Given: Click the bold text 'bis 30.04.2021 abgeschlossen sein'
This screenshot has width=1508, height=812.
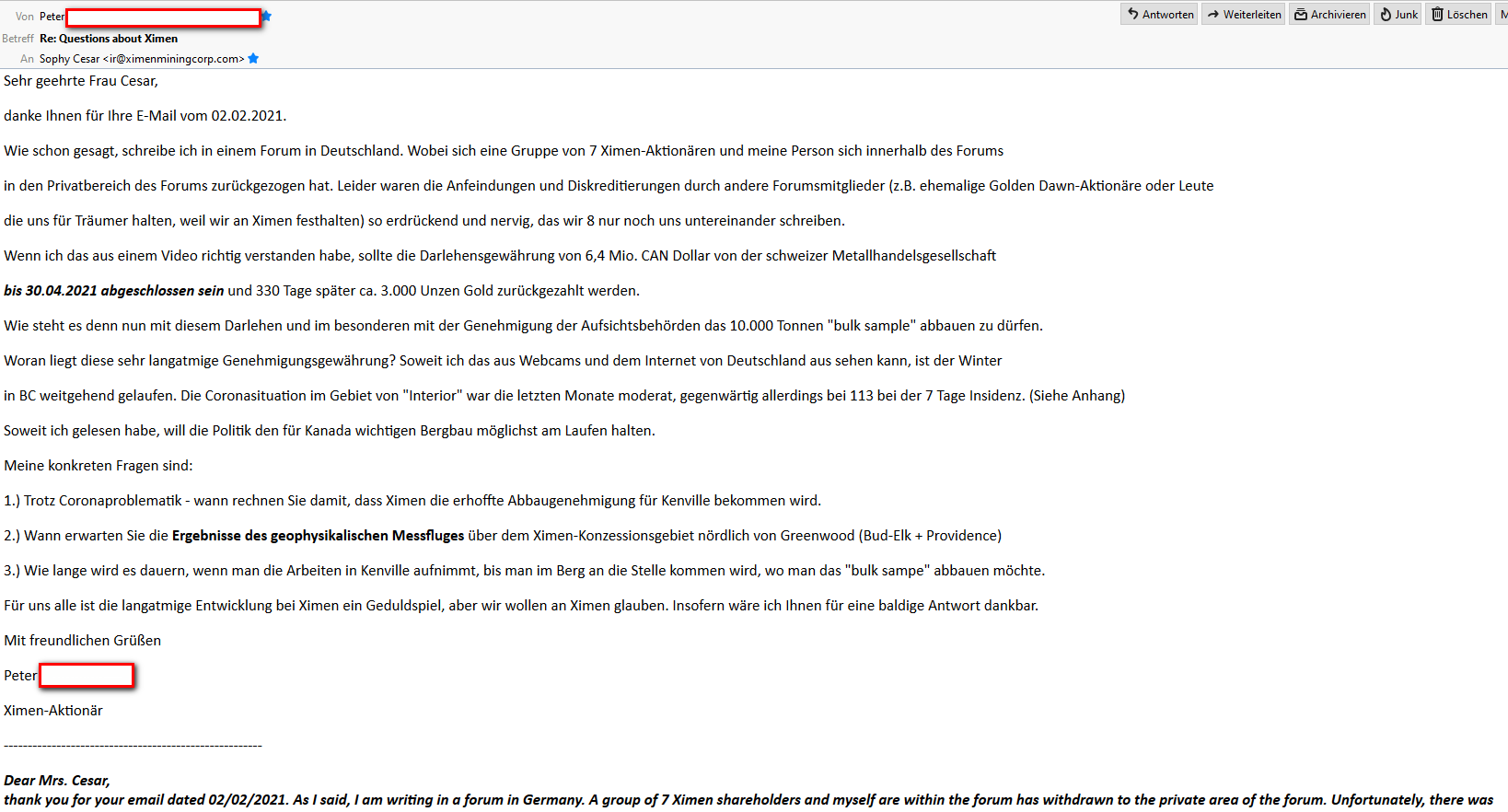Looking at the screenshot, I should click(114, 291).
